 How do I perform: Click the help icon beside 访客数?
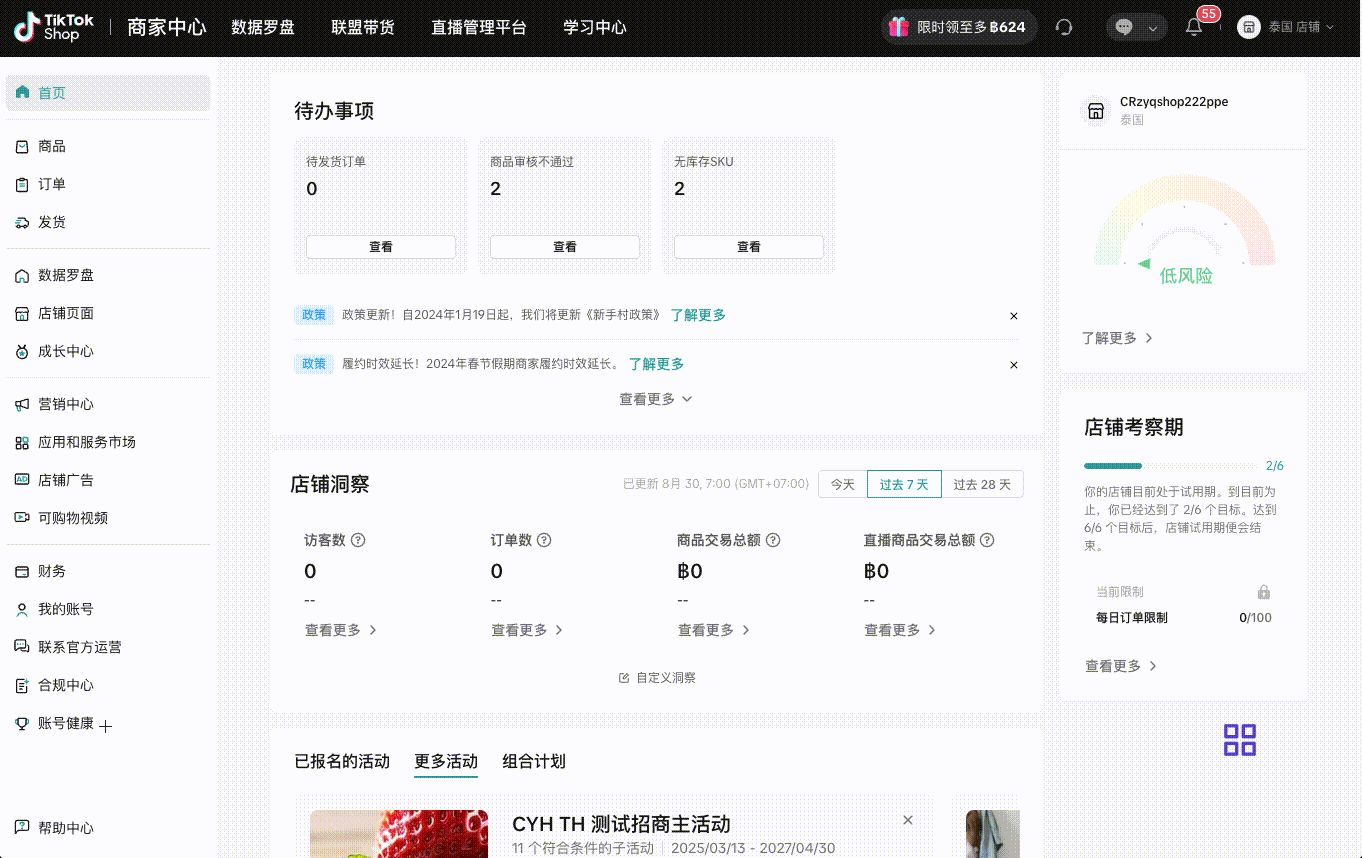pos(358,540)
